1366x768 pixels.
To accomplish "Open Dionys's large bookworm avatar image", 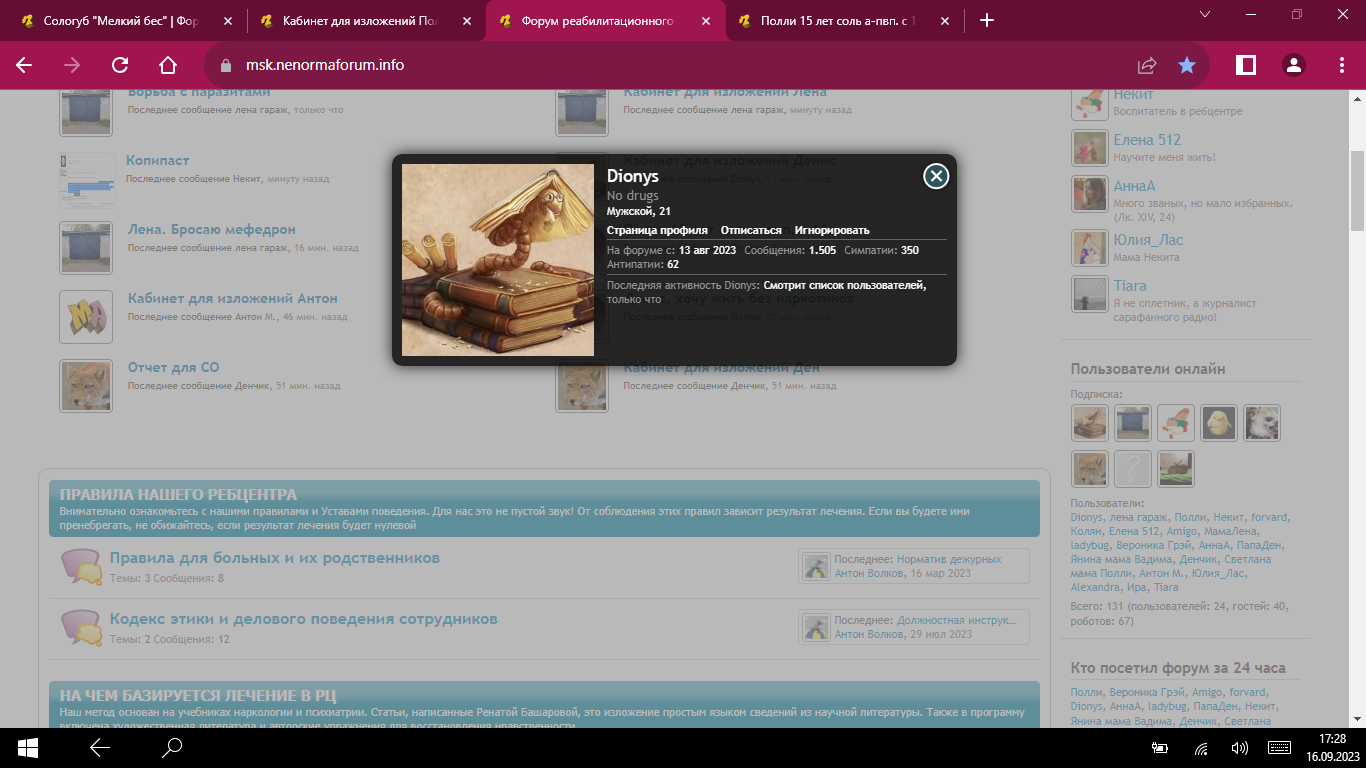I will tap(498, 260).
